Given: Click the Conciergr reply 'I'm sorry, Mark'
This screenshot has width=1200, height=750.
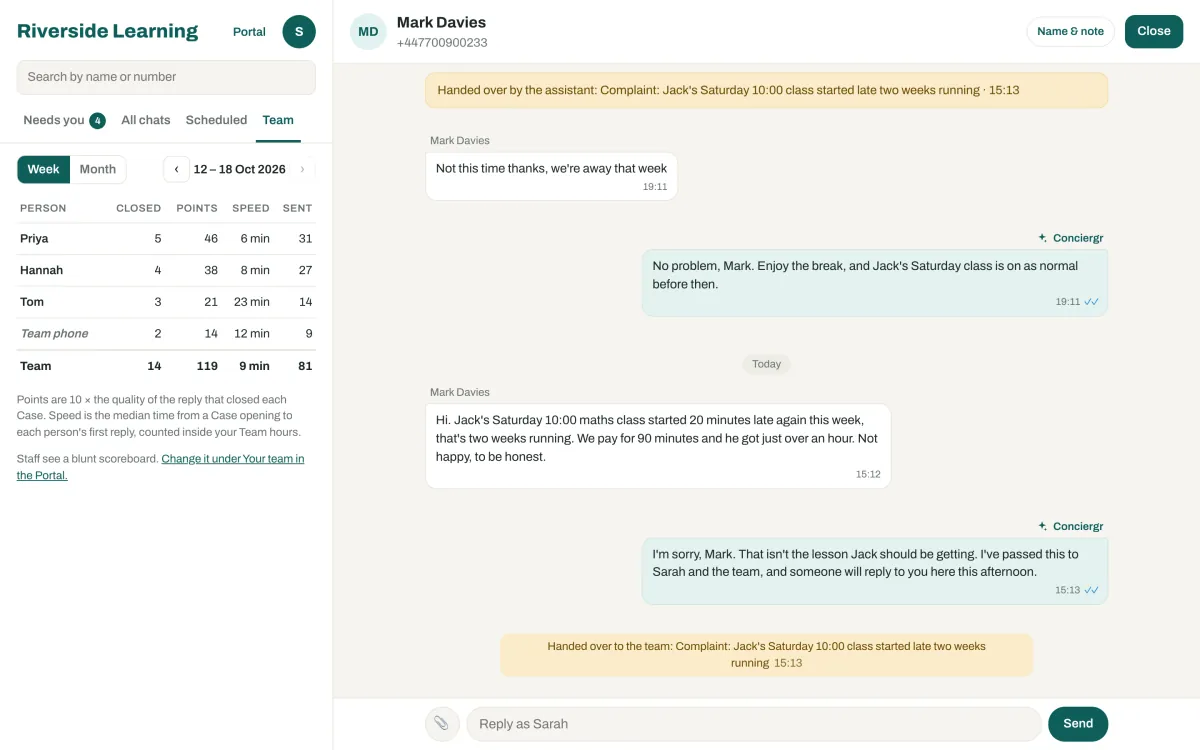Looking at the screenshot, I should (875, 571).
